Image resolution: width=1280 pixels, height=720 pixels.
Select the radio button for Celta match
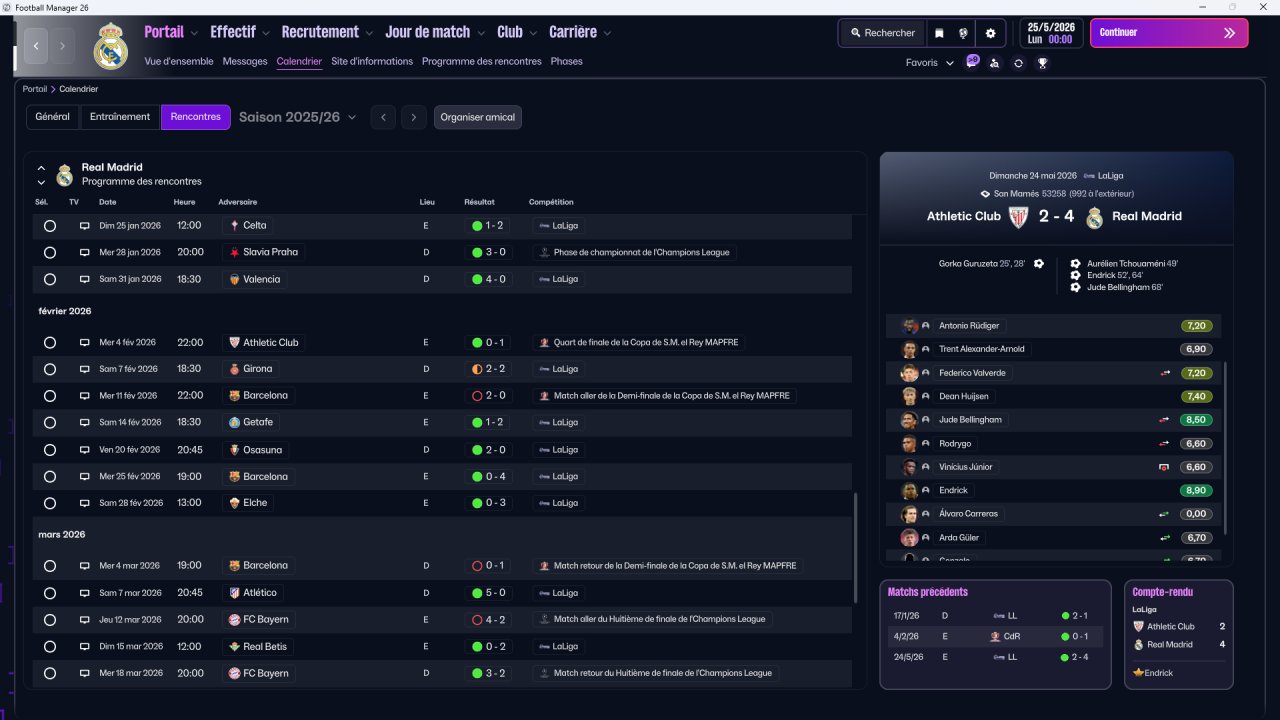tap(49, 226)
